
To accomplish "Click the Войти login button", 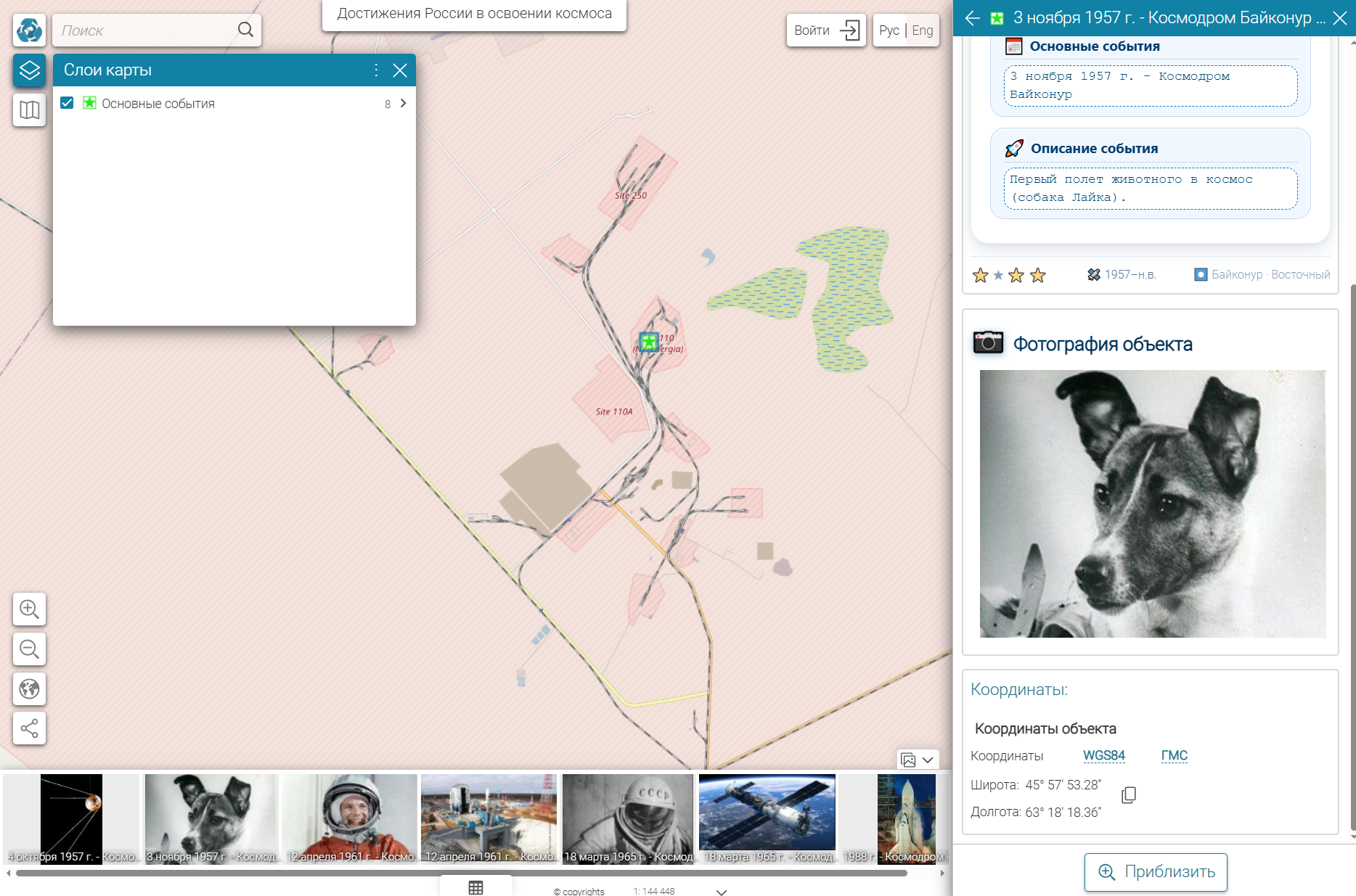I will pyautogui.click(x=826, y=30).
